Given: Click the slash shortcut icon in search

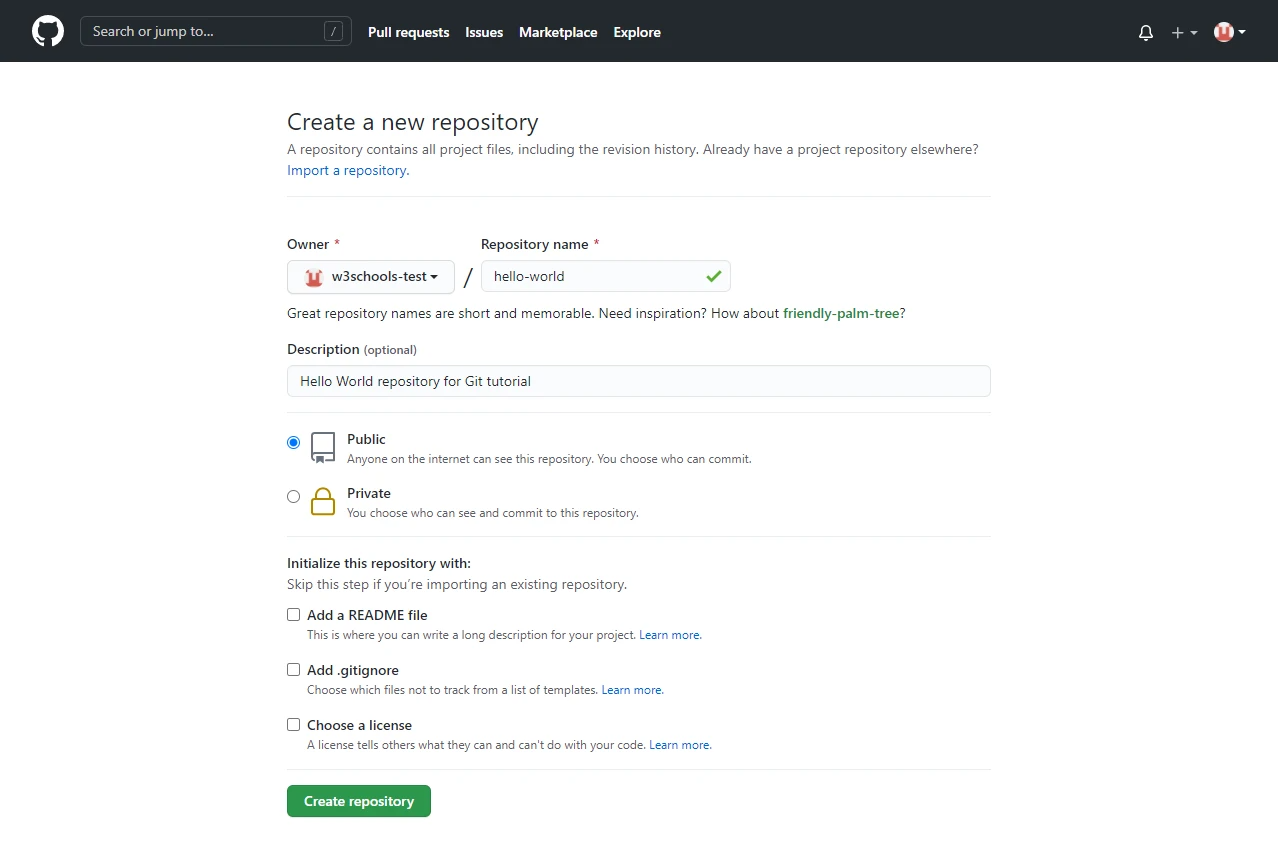Looking at the screenshot, I should [333, 32].
